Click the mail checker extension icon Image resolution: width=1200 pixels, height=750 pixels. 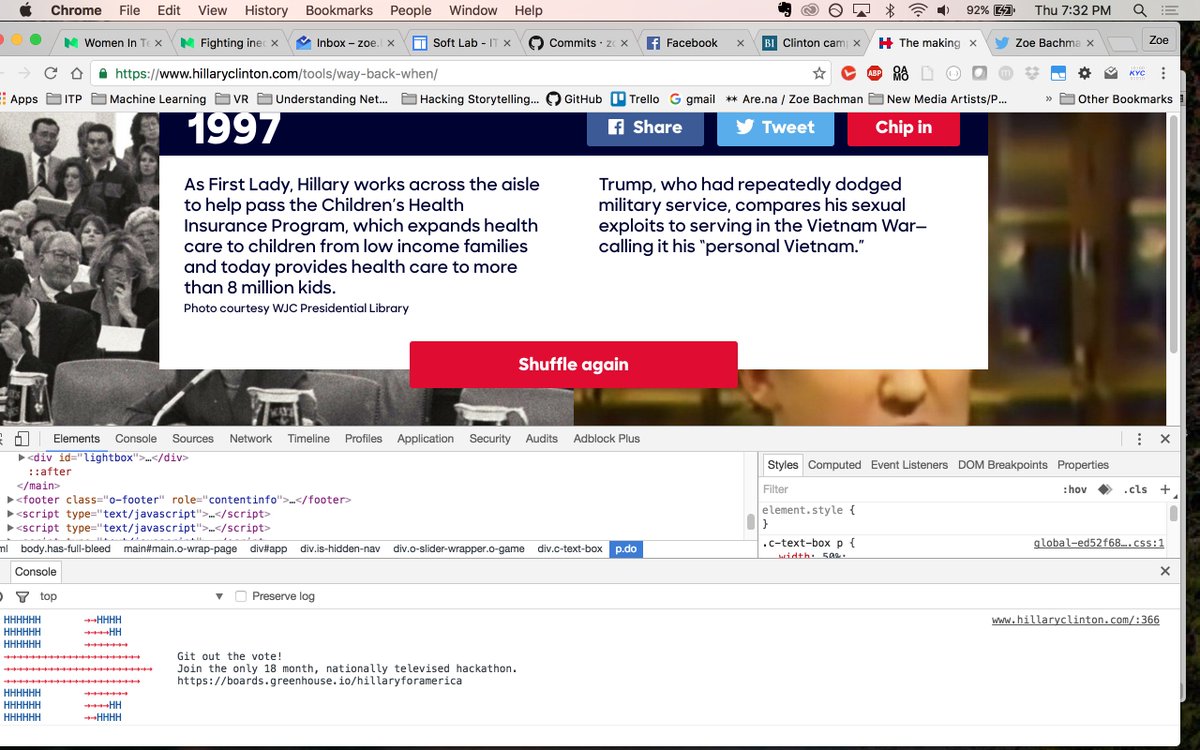[1110, 74]
